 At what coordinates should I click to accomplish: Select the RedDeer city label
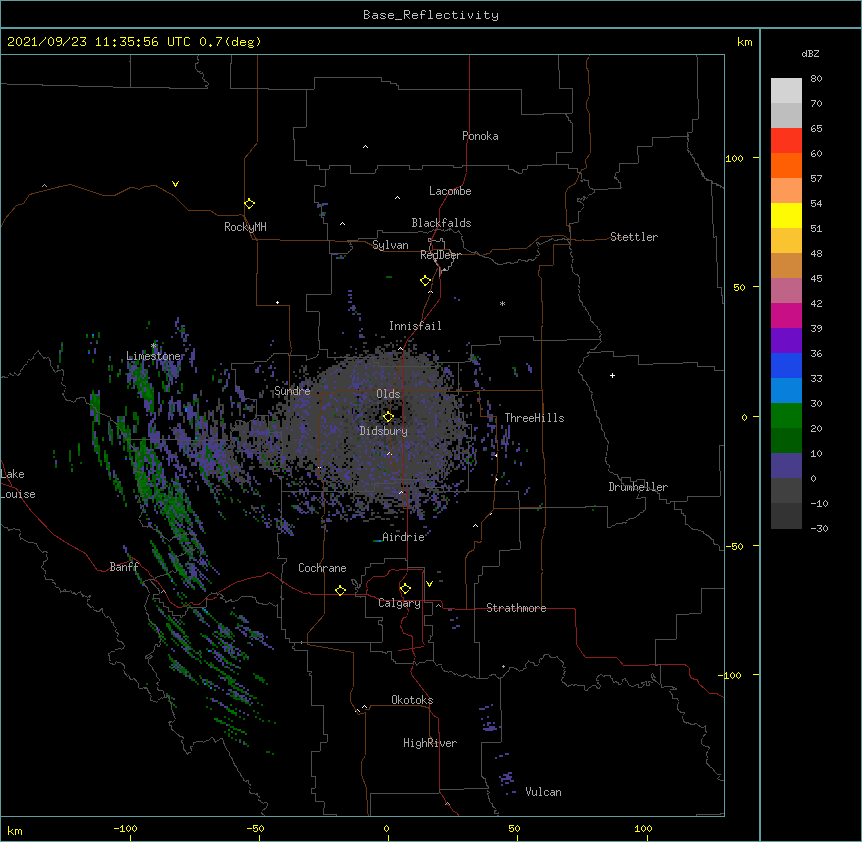(440, 255)
